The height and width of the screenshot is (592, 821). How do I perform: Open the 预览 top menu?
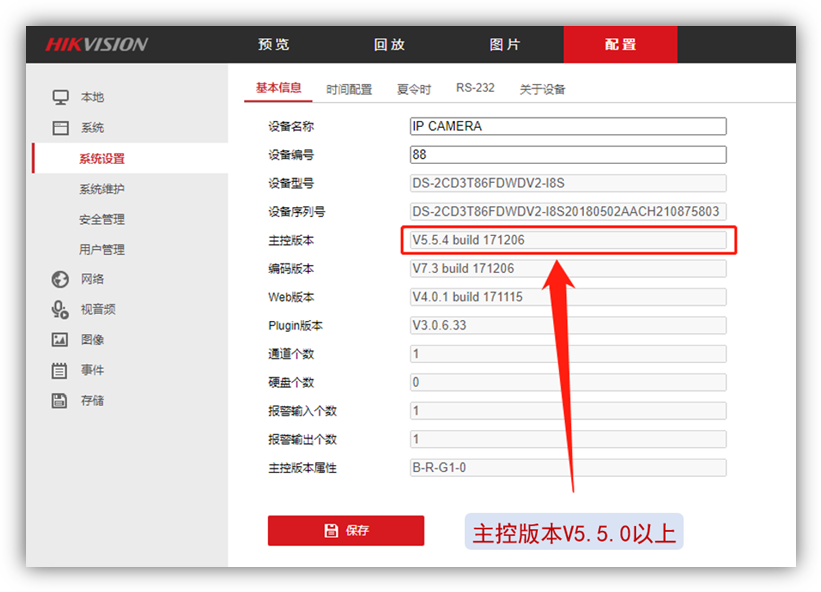pyautogui.click(x=274, y=44)
